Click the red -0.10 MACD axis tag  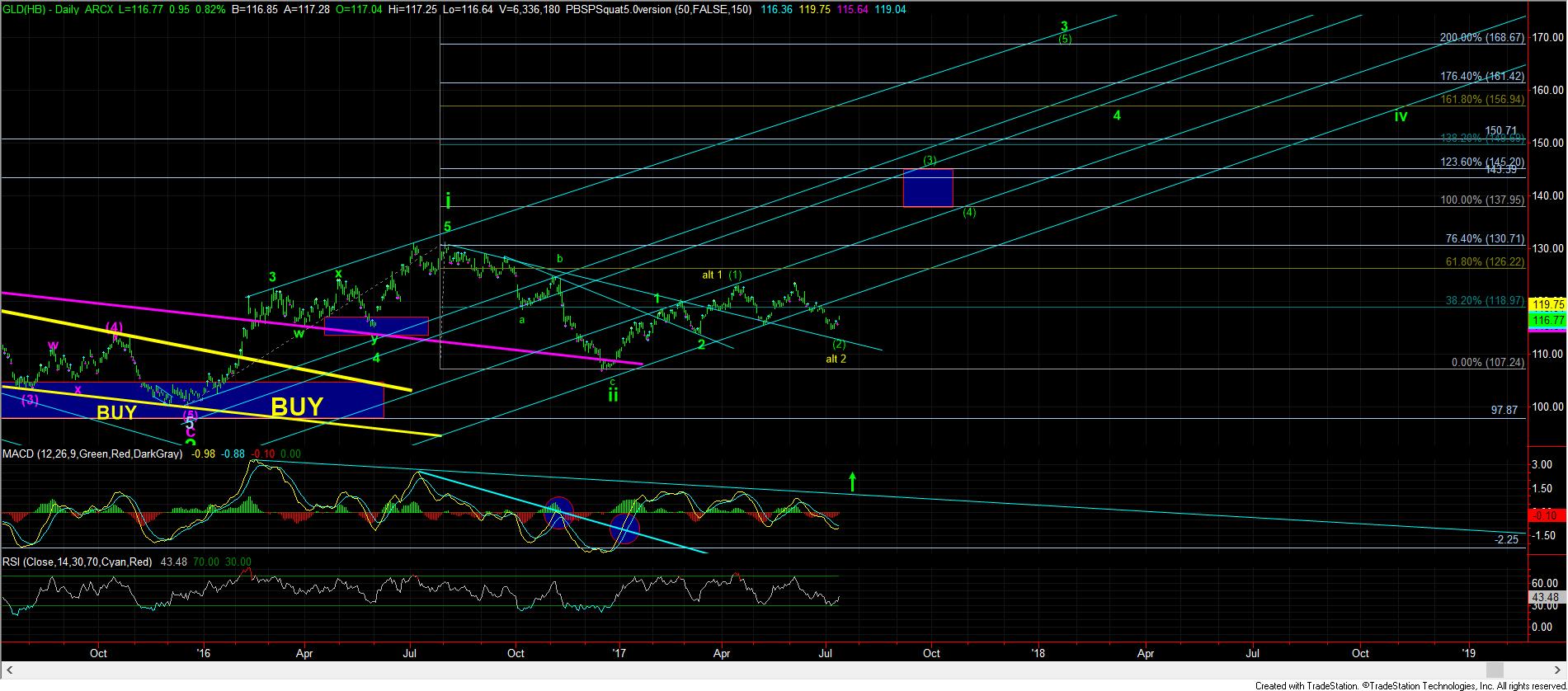[1547, 515]
